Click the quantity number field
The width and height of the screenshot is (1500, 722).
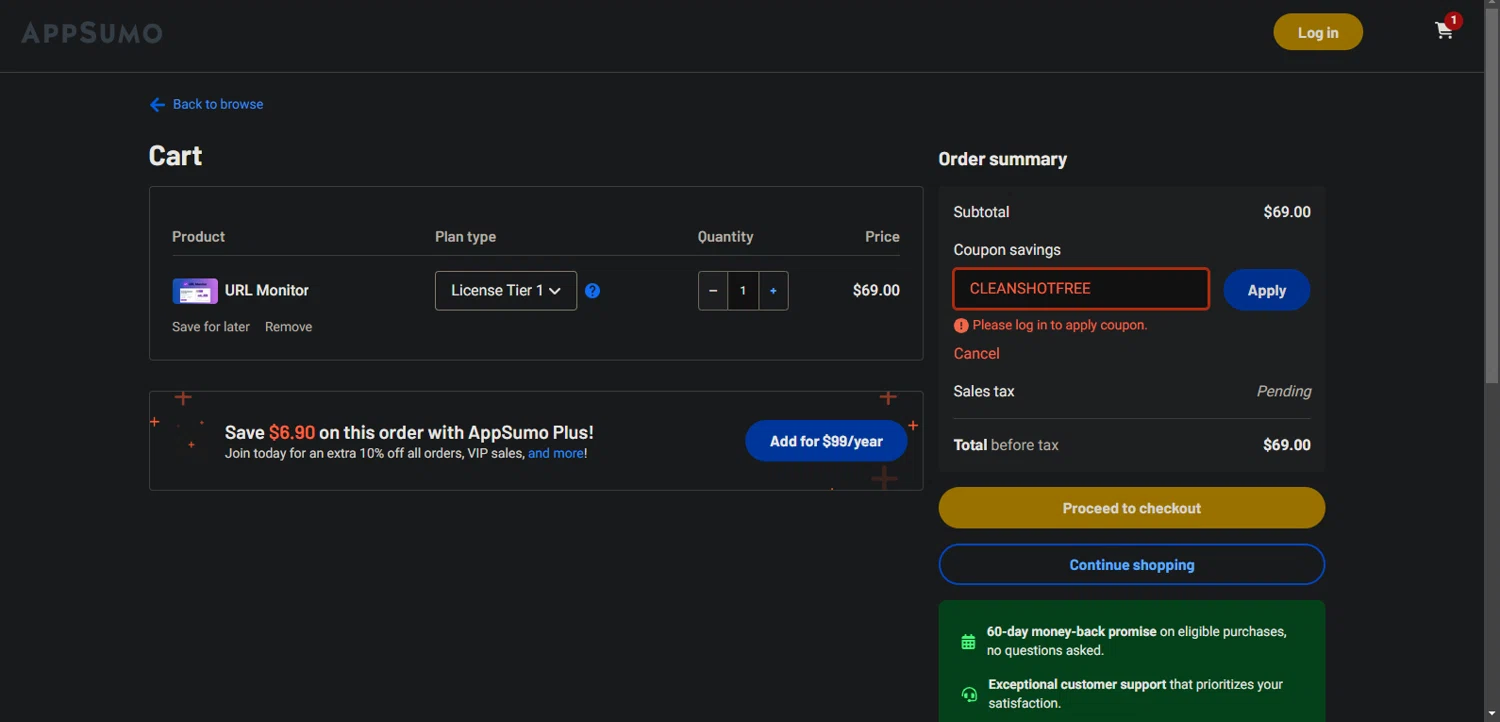743,291
